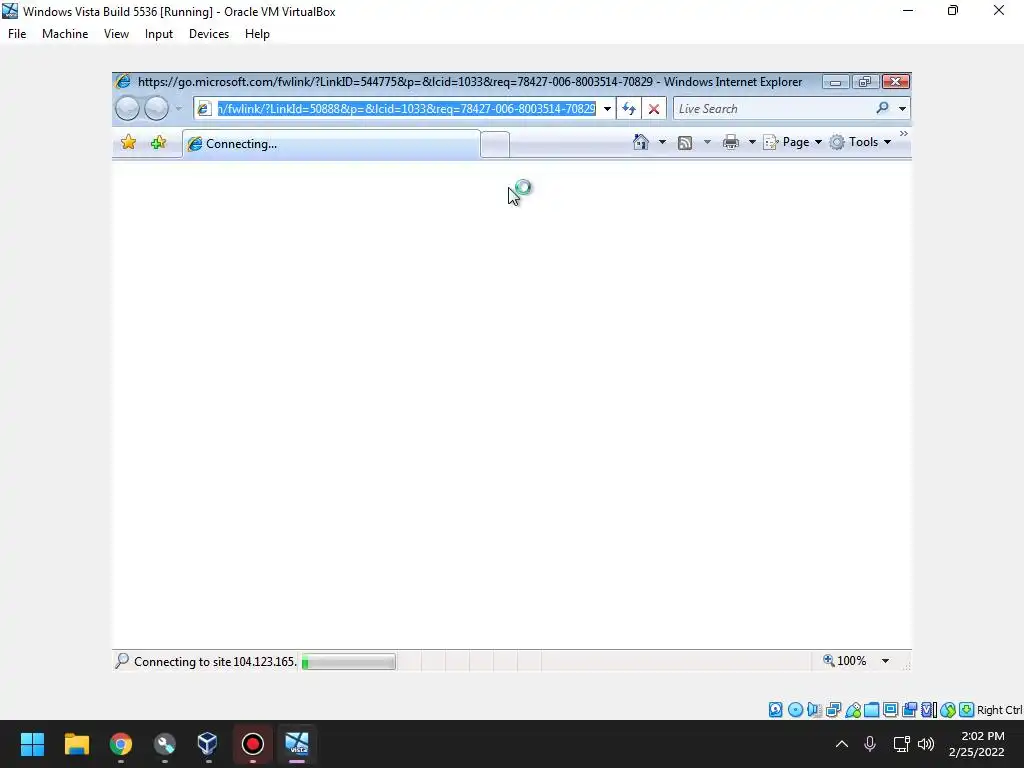This screenshot has width=1024, height=768.
Task: Click the RSS Feeds icon
Action: [x=685, y=142]
